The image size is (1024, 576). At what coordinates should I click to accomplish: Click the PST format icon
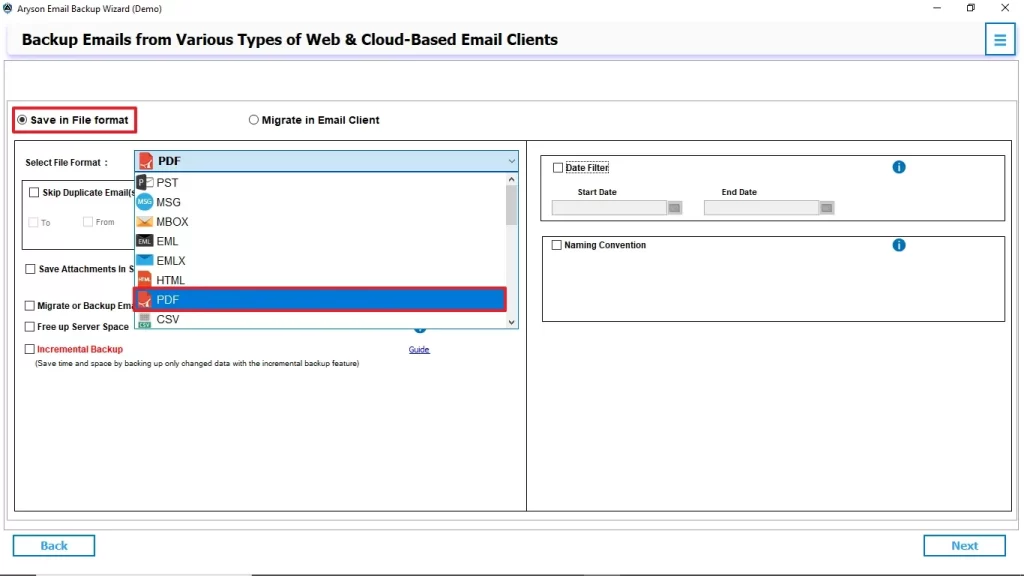[145, 182]
